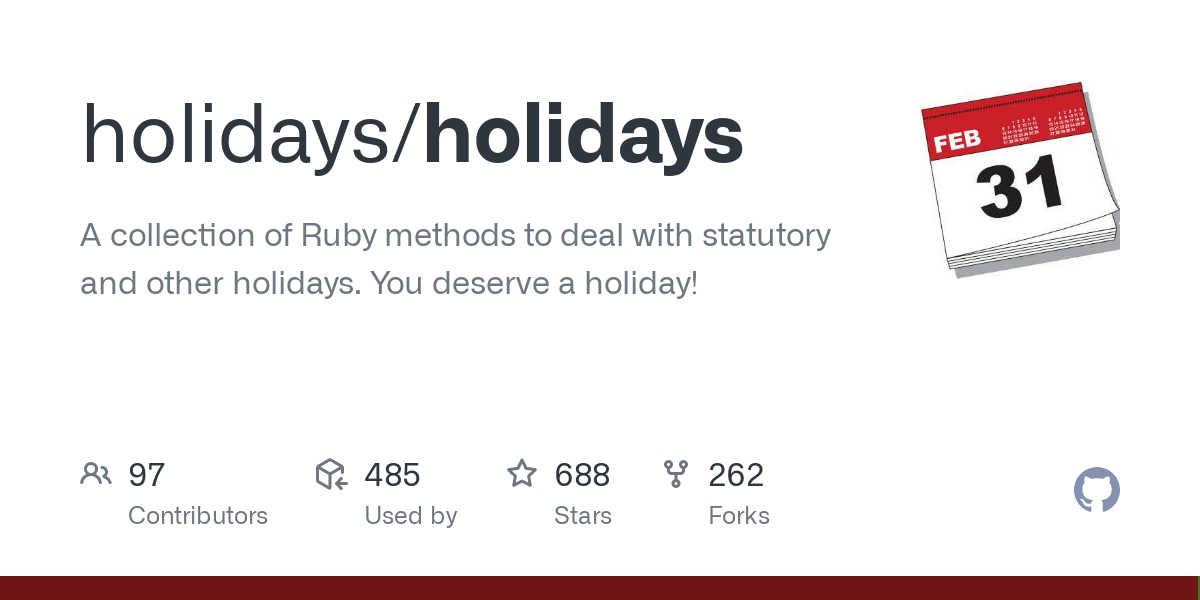Click the red FEB label on calendar
Screen dimensions: 1200x600
pos(957,141)
